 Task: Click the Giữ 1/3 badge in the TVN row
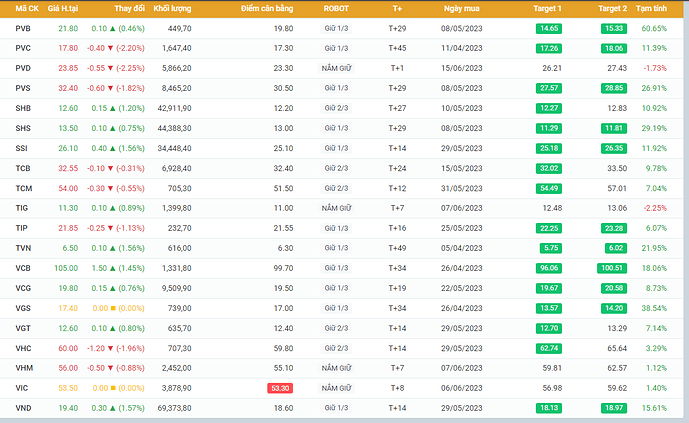point(336,248)
